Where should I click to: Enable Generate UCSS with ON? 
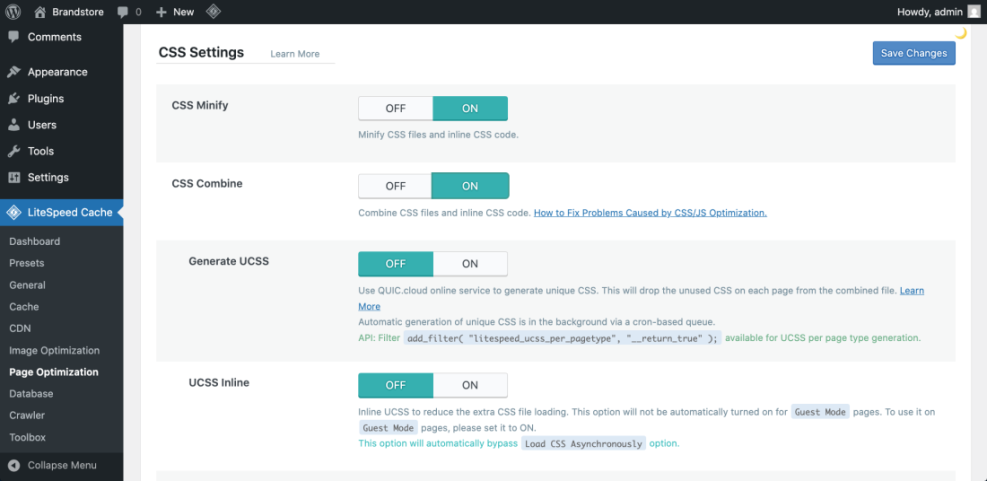tap(470, 264)
